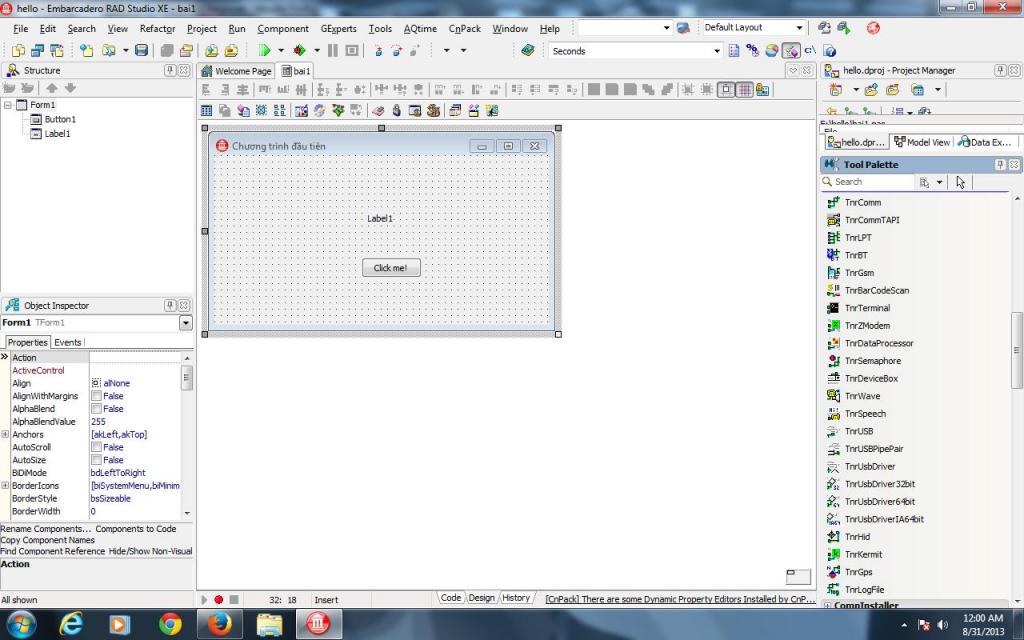Toggle the AlphaBlend checkbox

(96, 409)
